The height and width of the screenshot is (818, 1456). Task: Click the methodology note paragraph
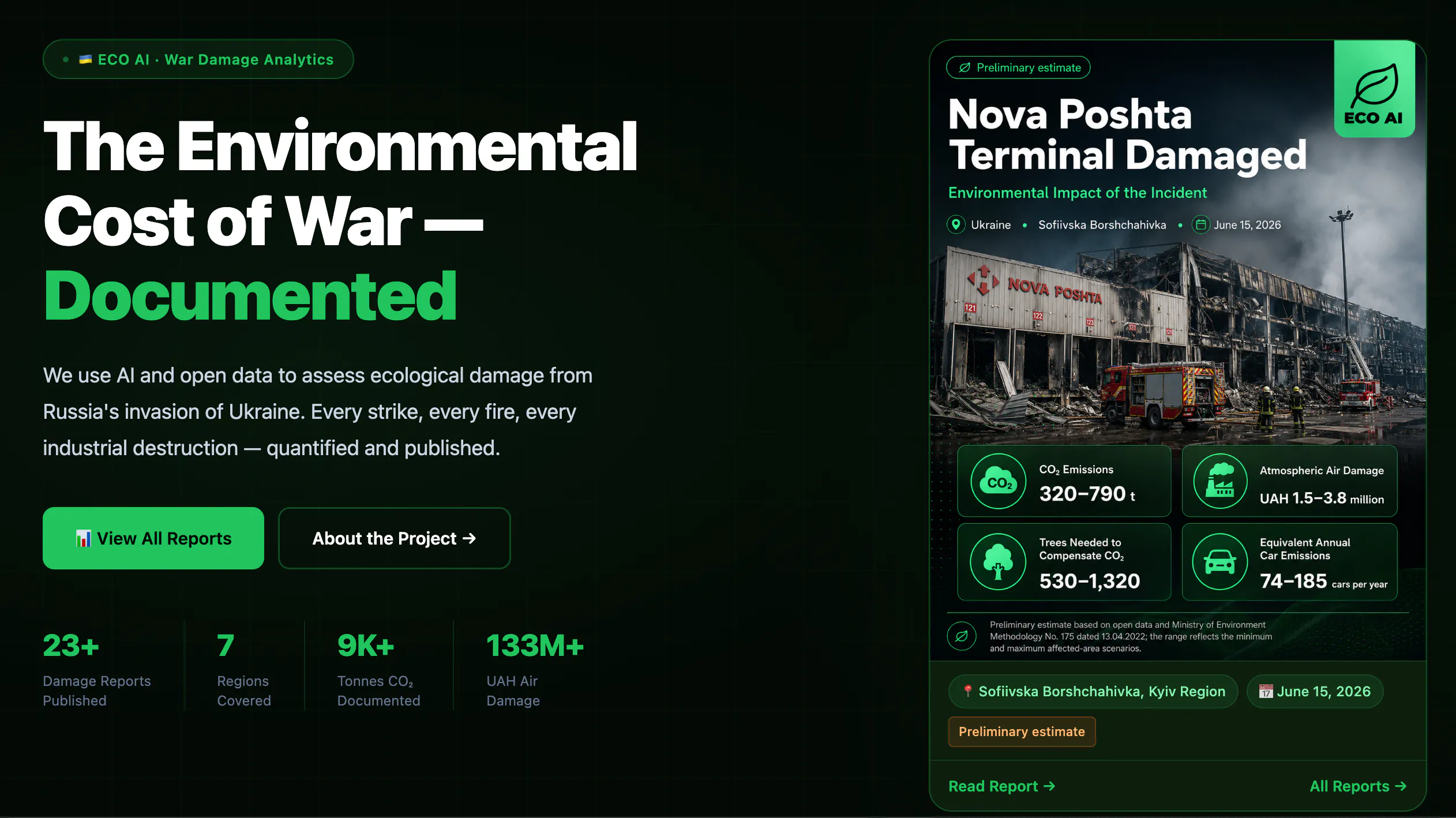tap(1131, 636)
